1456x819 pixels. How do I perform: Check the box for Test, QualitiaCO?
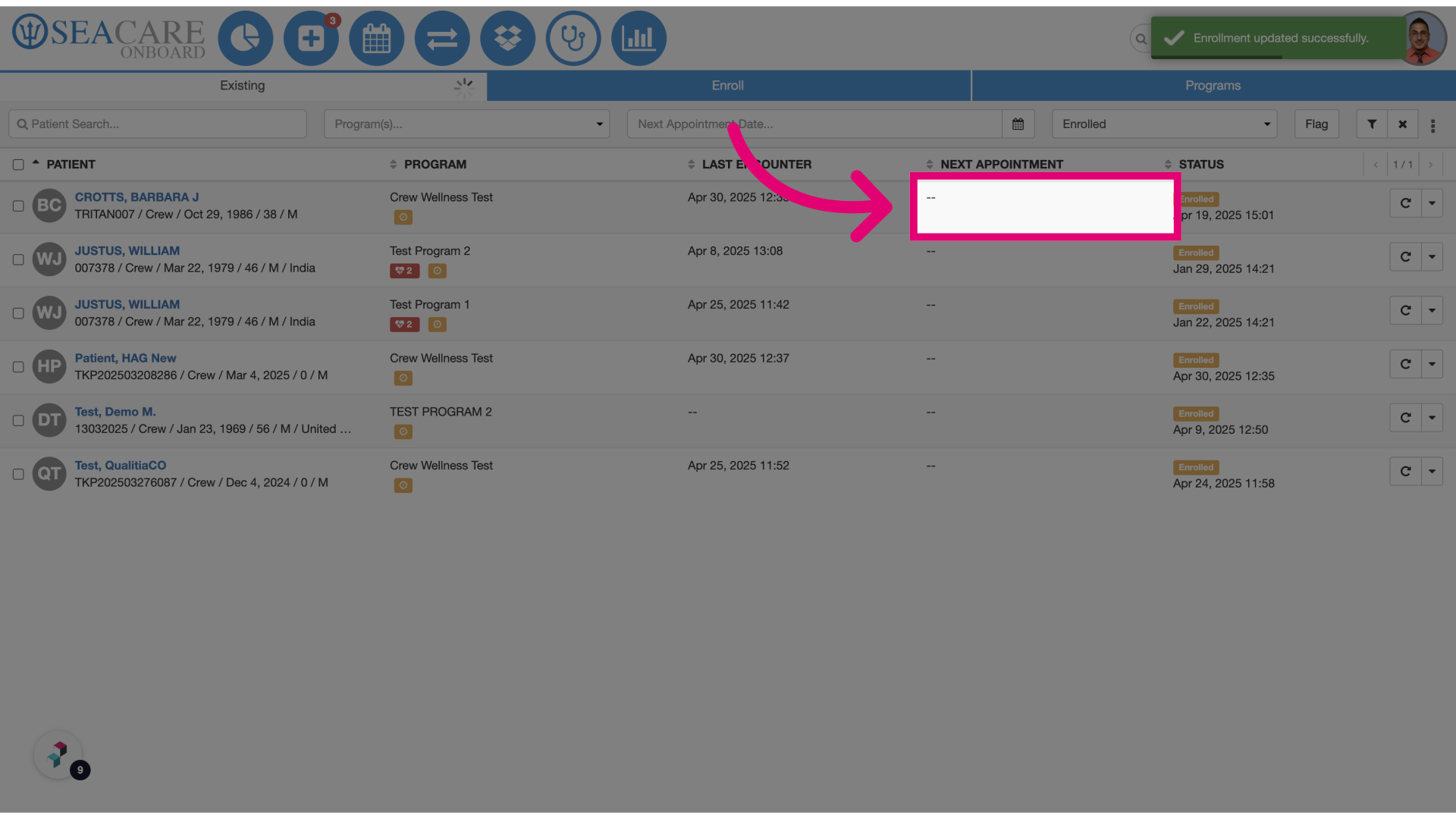pos(18,474)
